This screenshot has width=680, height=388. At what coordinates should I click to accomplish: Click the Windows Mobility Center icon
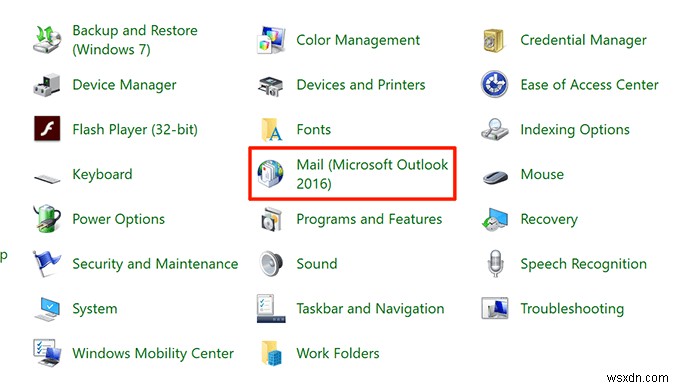coord(47,352)
